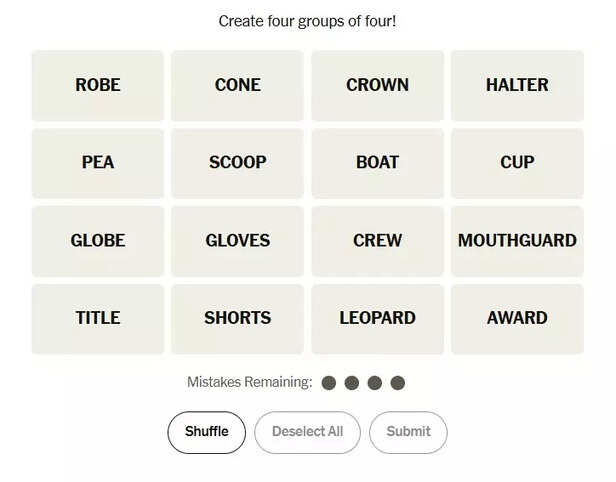Screen dimensions: 616x482
Task: Shuffle the word tiles
Action: pos(206,432)
